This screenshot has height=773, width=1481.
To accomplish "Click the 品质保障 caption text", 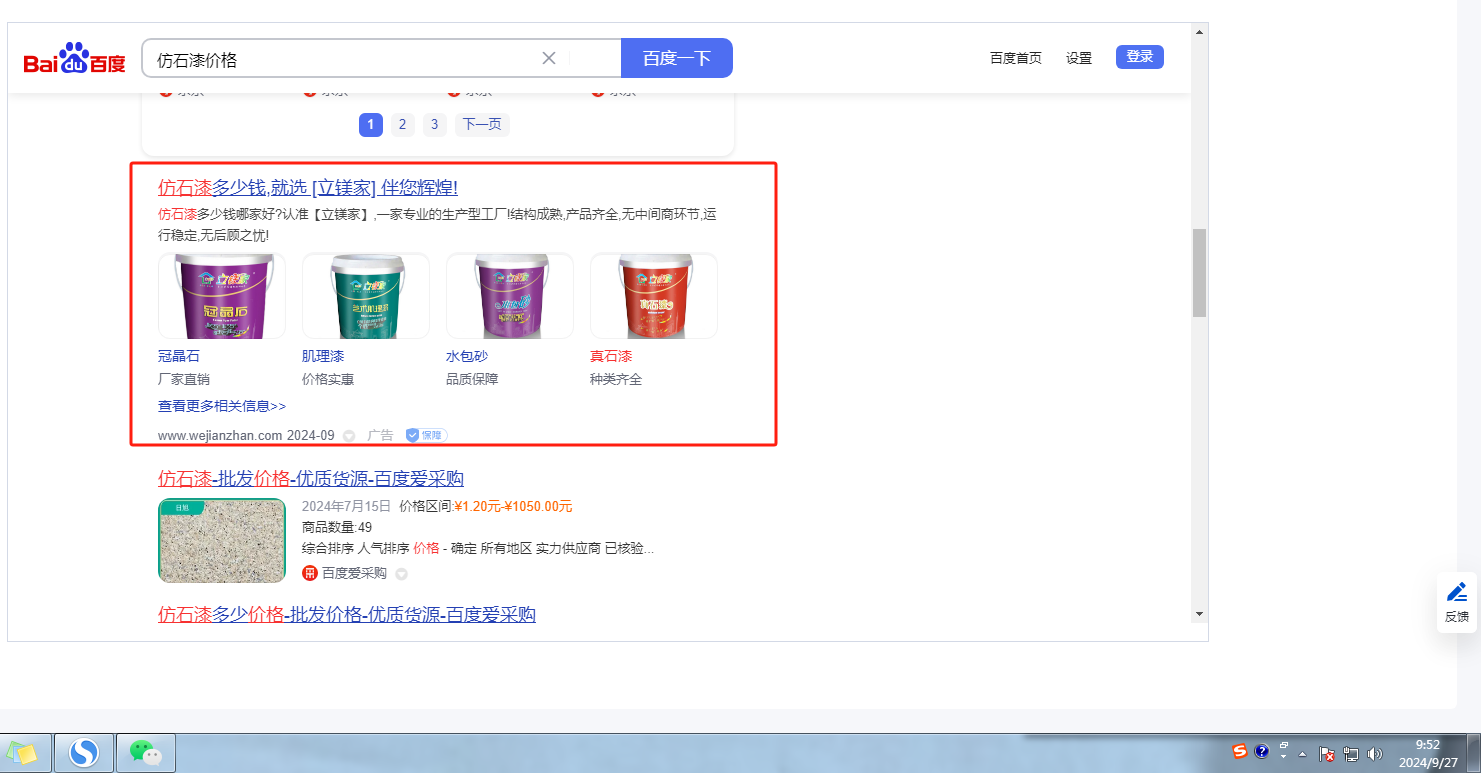I will click(x=472, y=379).
